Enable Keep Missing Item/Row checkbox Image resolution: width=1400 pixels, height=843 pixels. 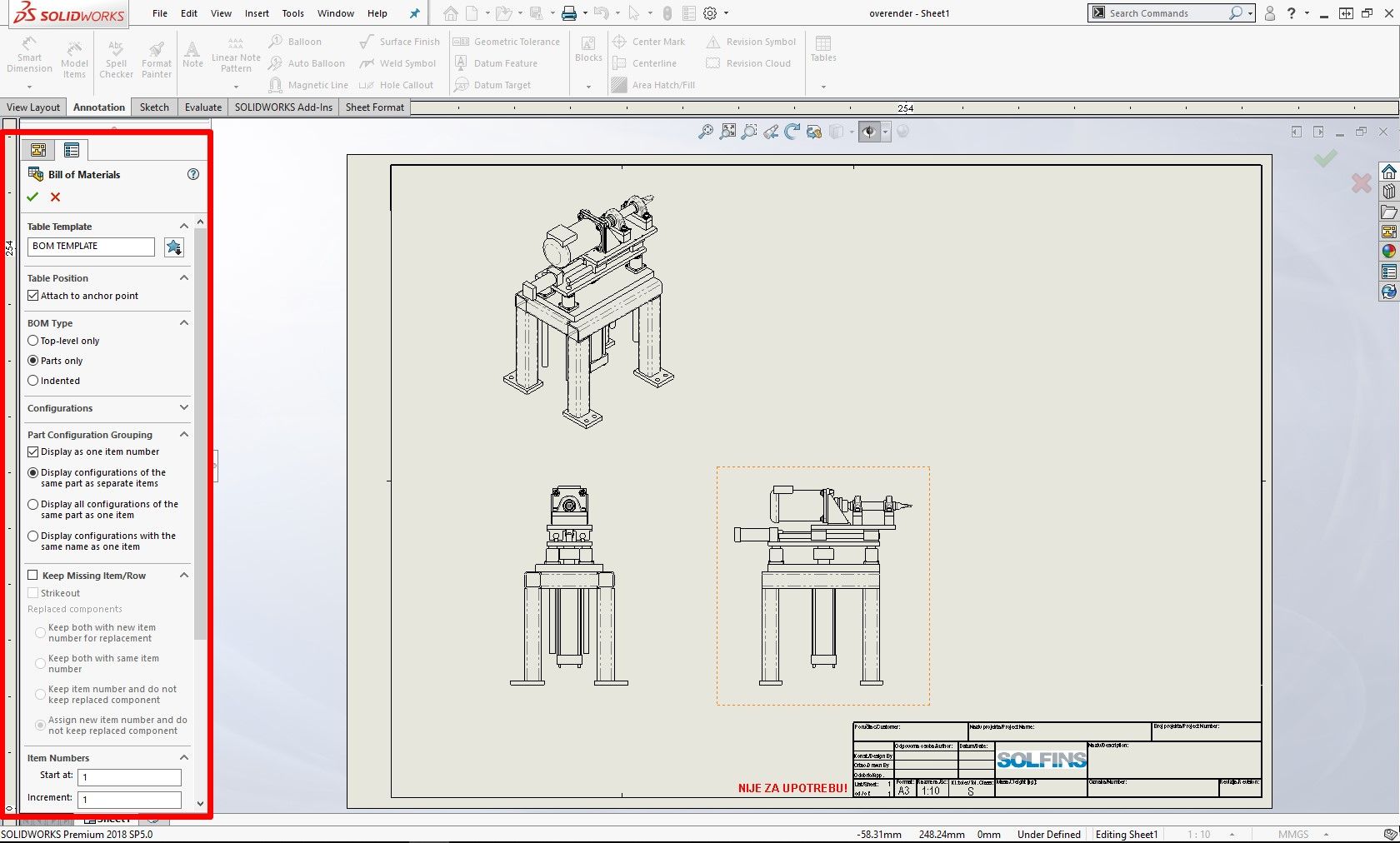point(33,576)
